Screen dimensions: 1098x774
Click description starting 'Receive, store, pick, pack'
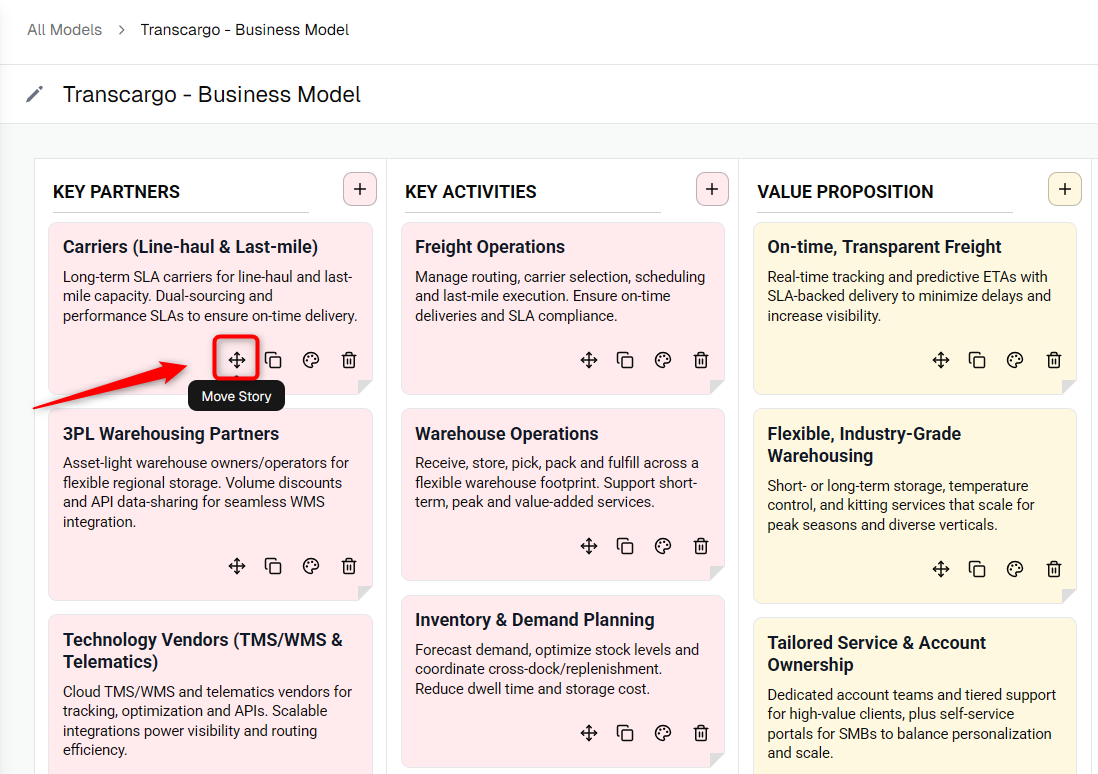click(x=557, y=483)
